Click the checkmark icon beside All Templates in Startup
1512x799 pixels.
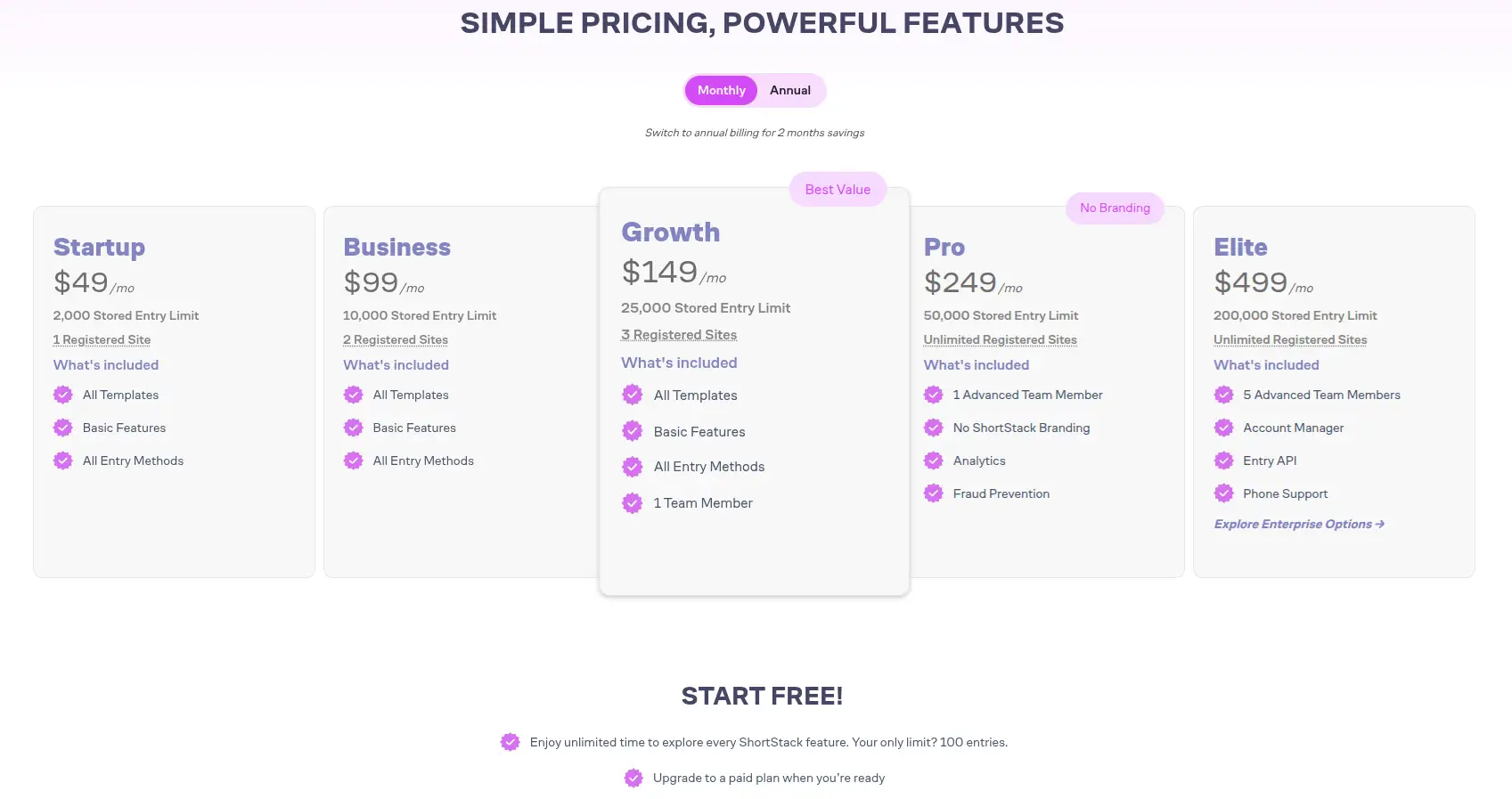click(x=62, y=395)
